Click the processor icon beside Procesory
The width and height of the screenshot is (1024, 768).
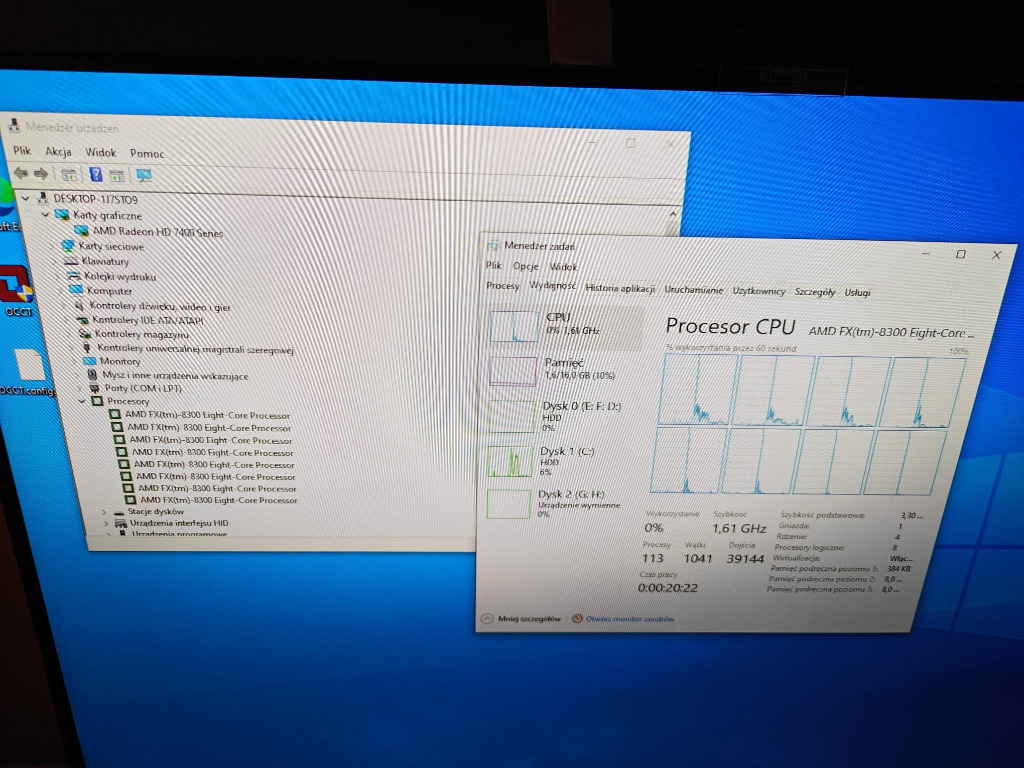[x=97, y=401]
